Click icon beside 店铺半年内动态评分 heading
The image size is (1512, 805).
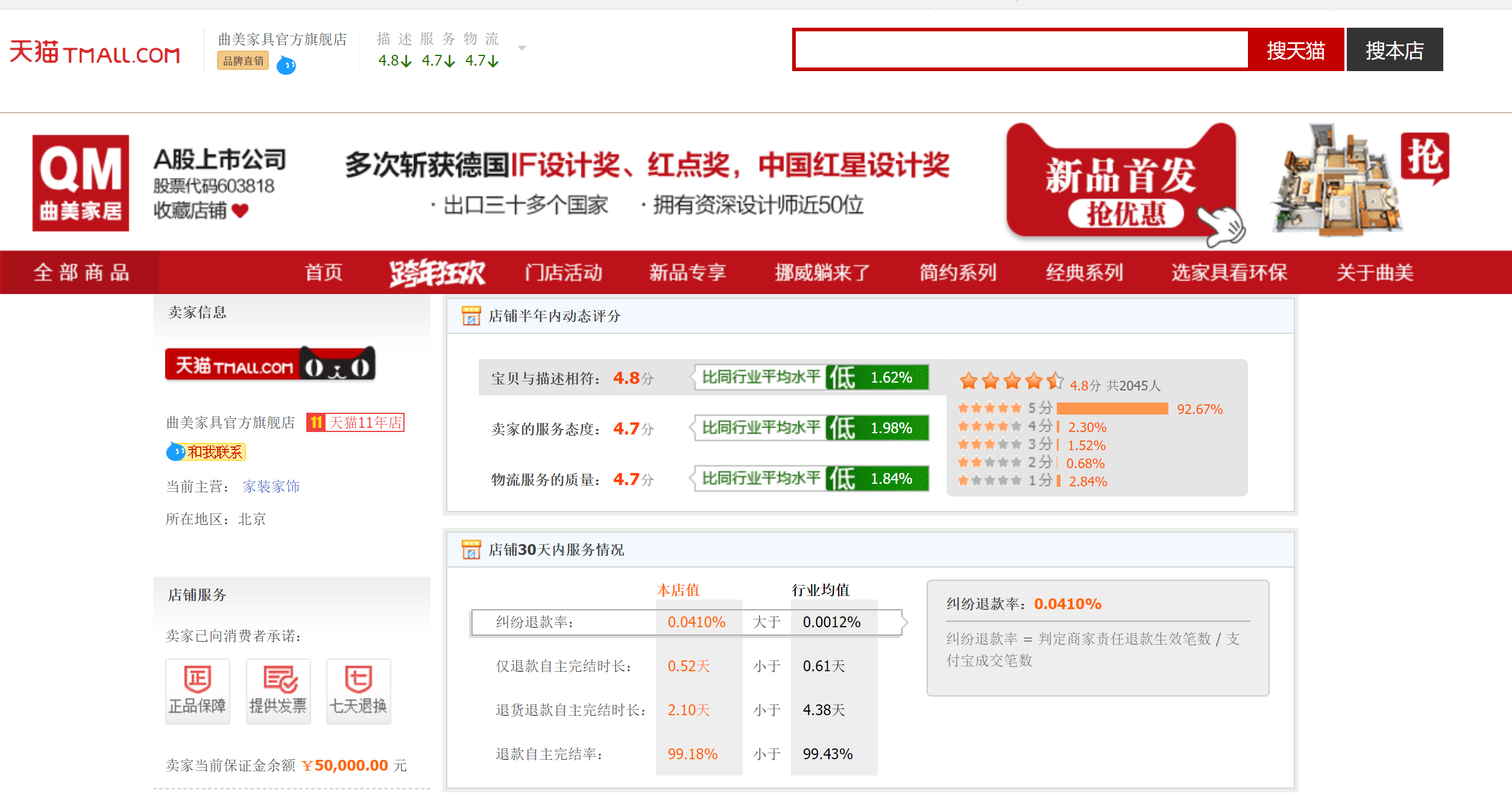(x=471, y=316)
